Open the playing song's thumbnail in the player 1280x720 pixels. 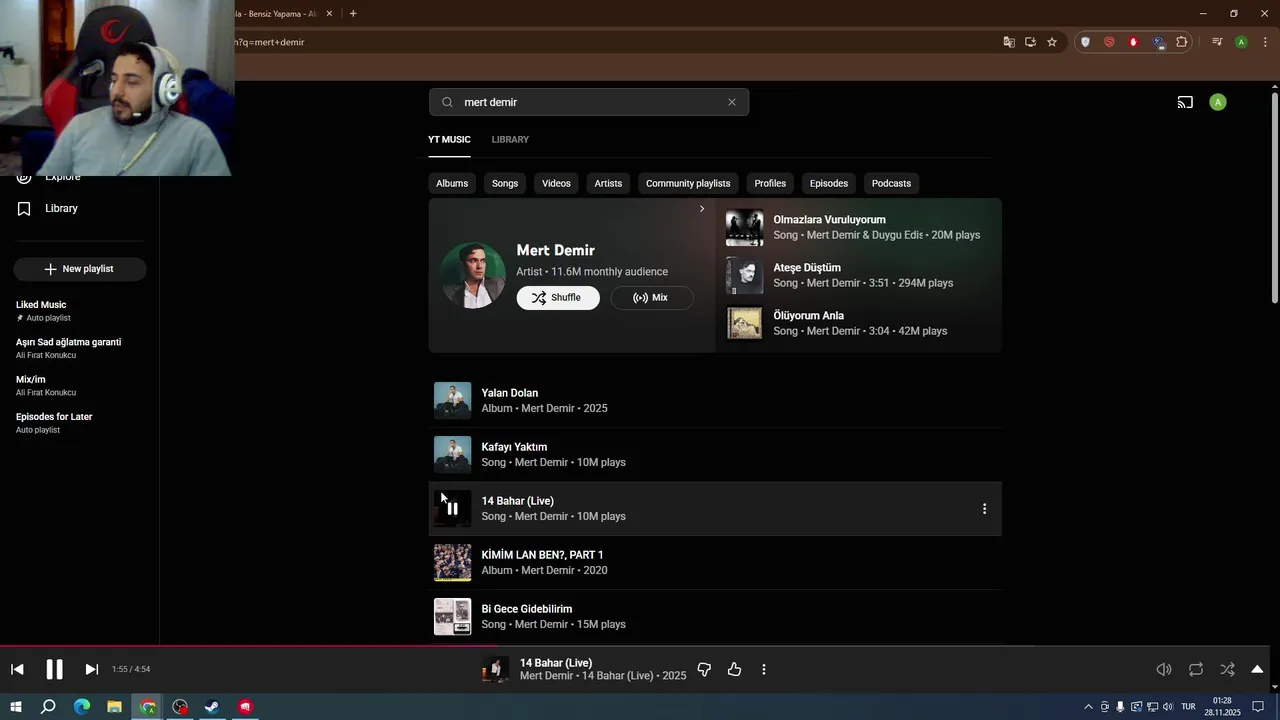[495, 669]
